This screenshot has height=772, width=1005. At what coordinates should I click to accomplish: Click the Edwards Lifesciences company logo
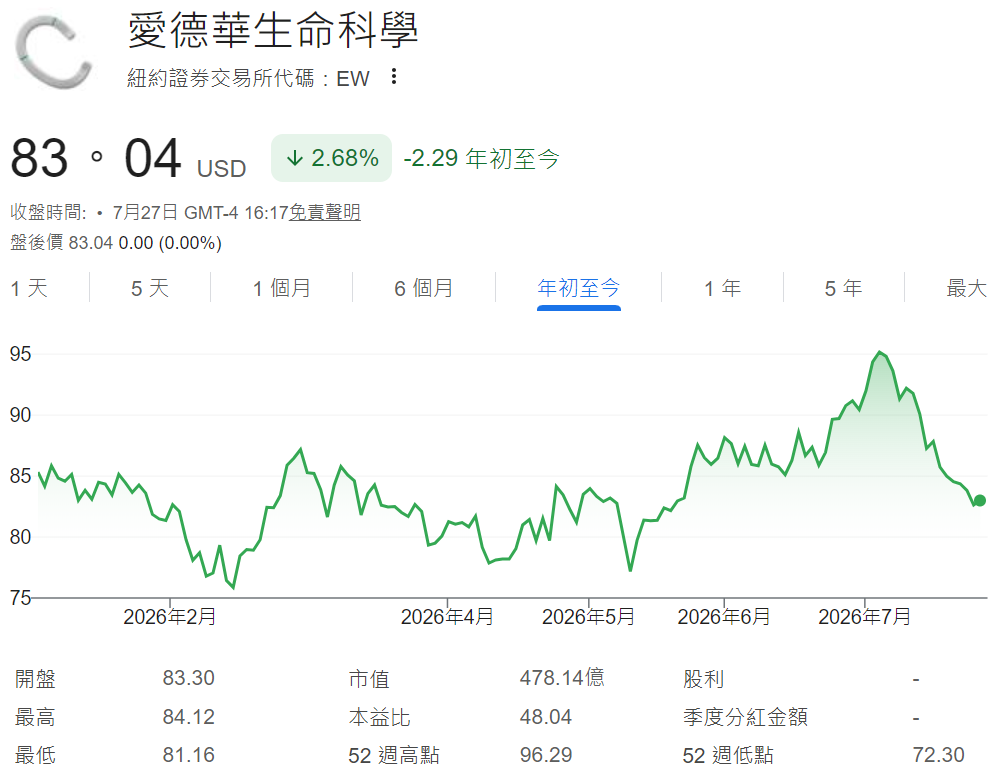tap(54, 52)
